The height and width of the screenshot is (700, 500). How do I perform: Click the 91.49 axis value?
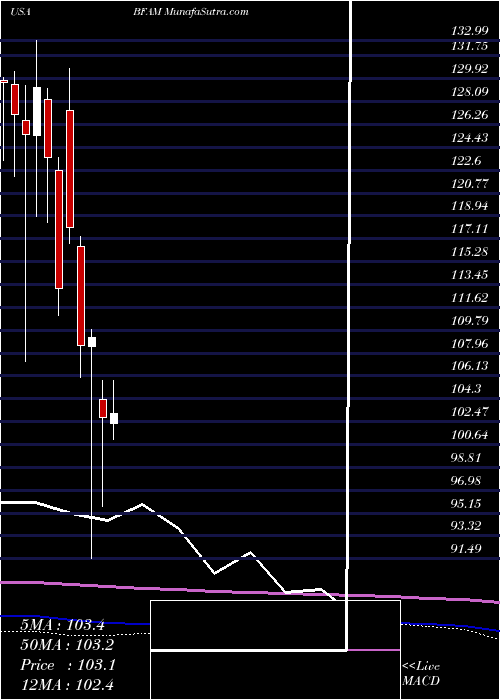coord(468,548)
